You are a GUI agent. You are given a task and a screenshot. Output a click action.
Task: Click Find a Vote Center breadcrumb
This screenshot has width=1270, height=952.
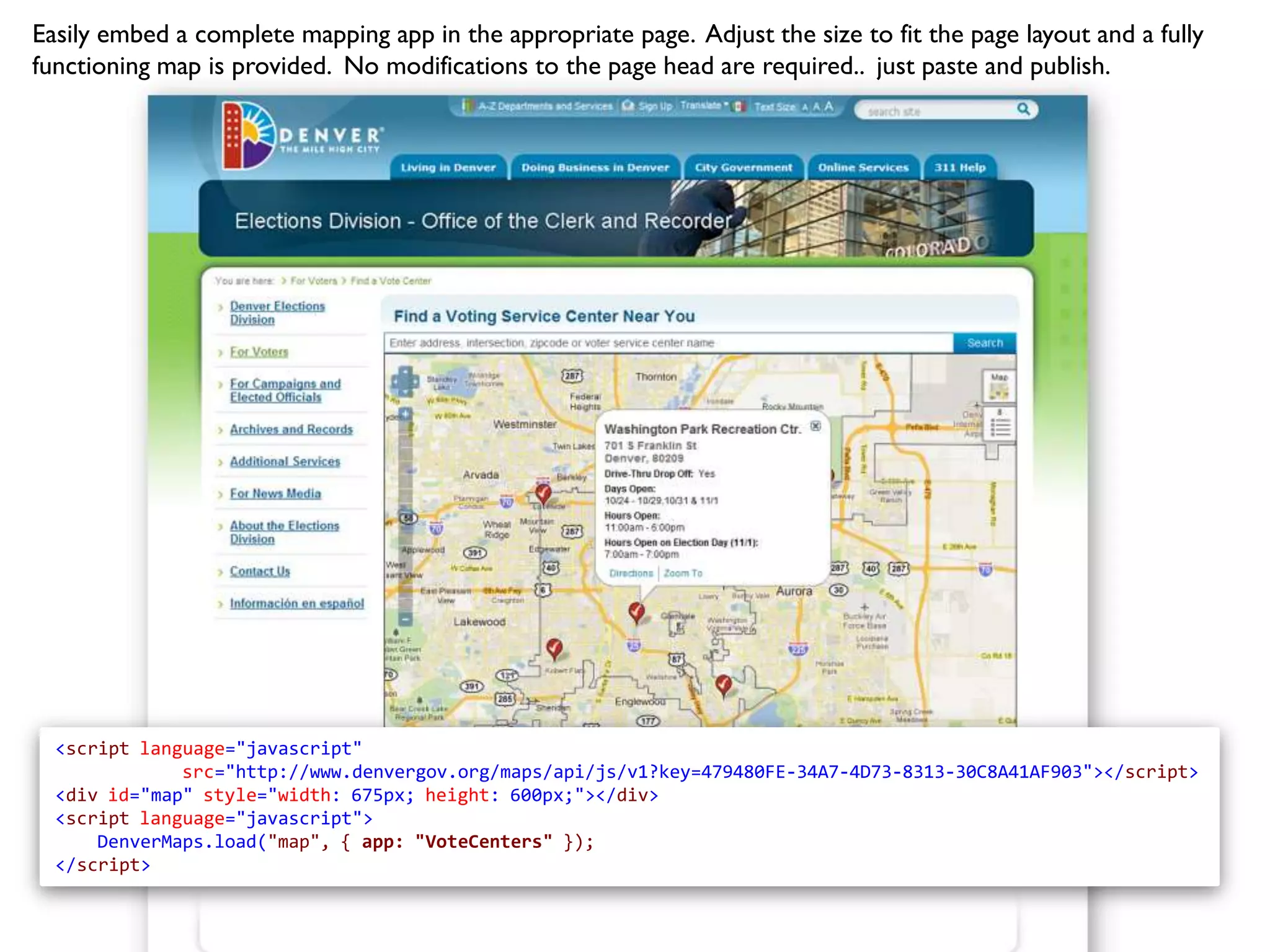coord(391,281)
